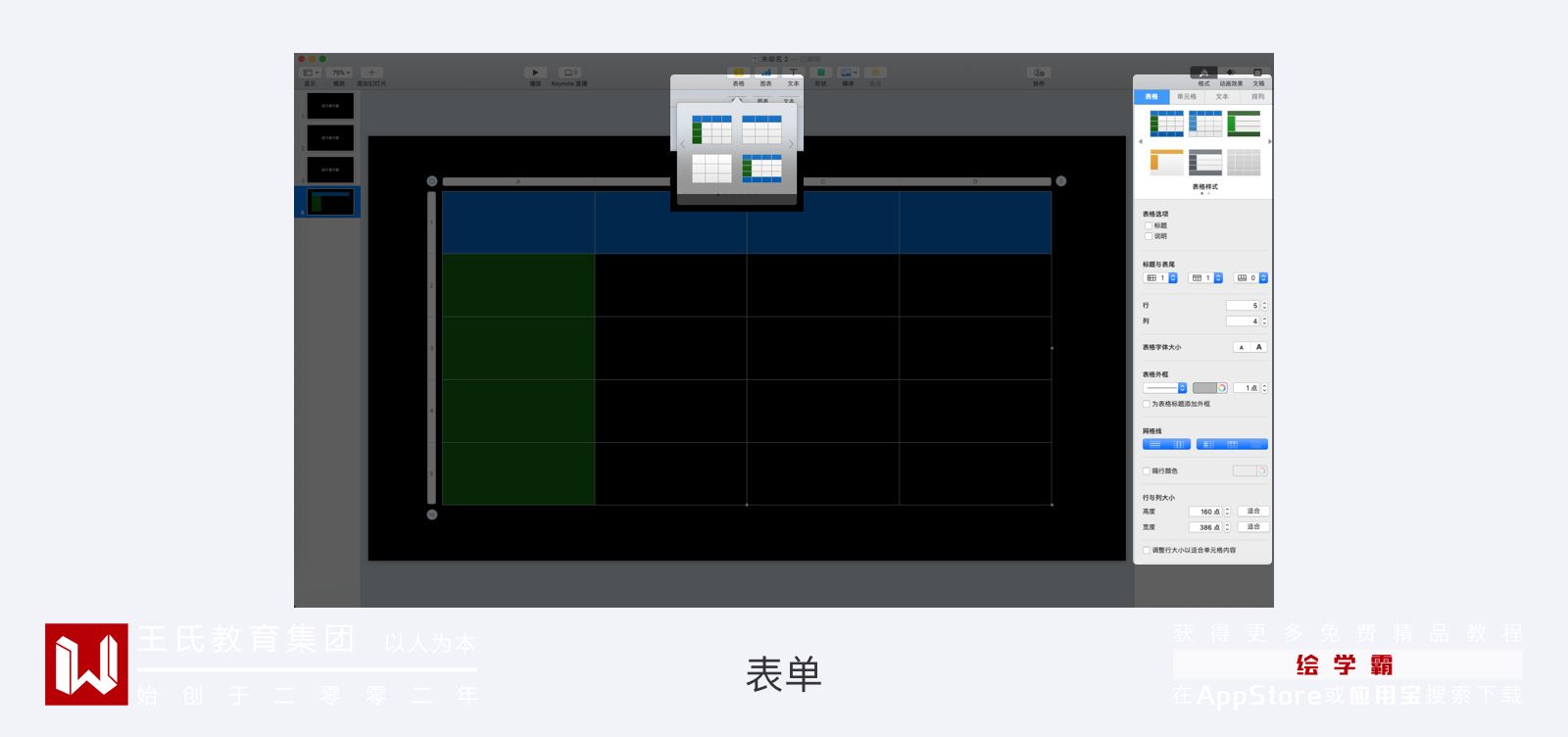Open the table outline line style dropdown
The height and width of the screenshot is (737, 1568).
click(x=1165, y=388)
